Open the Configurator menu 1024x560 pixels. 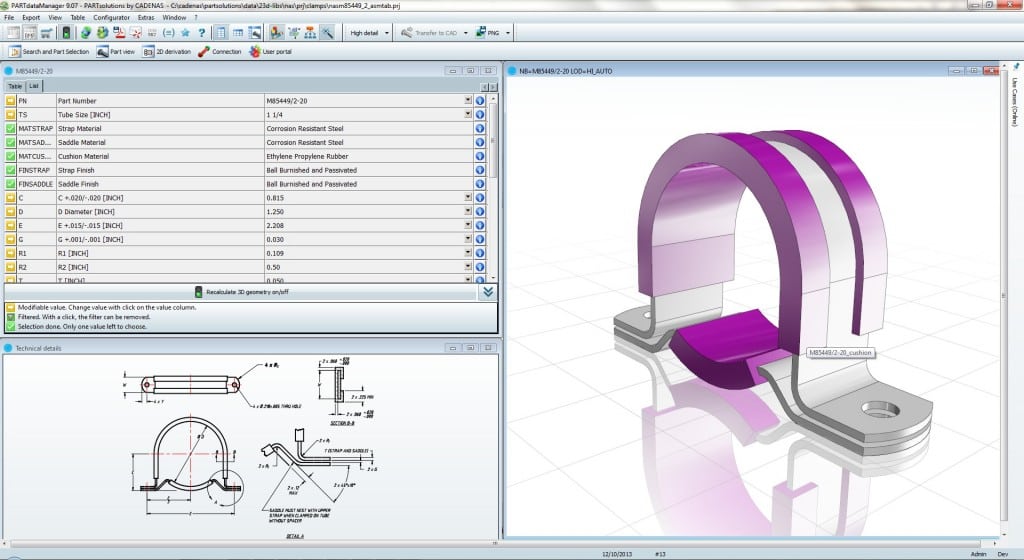(111, 17)
